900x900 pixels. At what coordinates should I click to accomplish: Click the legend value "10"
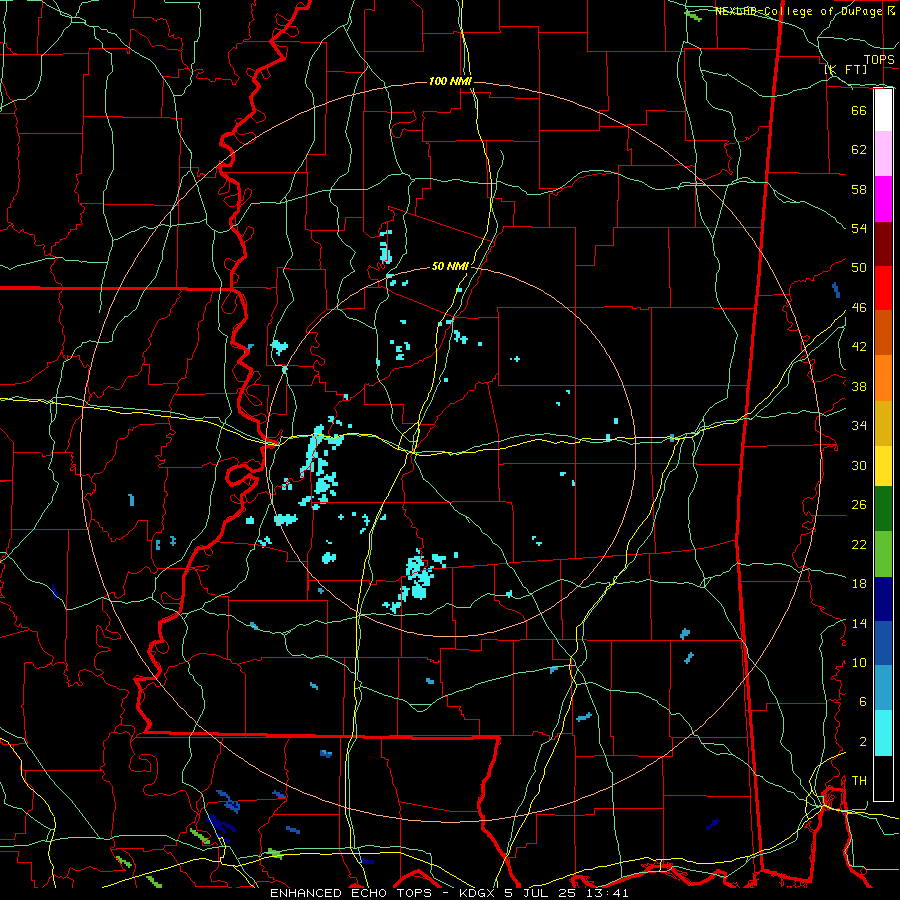click(x=859, y=662)
